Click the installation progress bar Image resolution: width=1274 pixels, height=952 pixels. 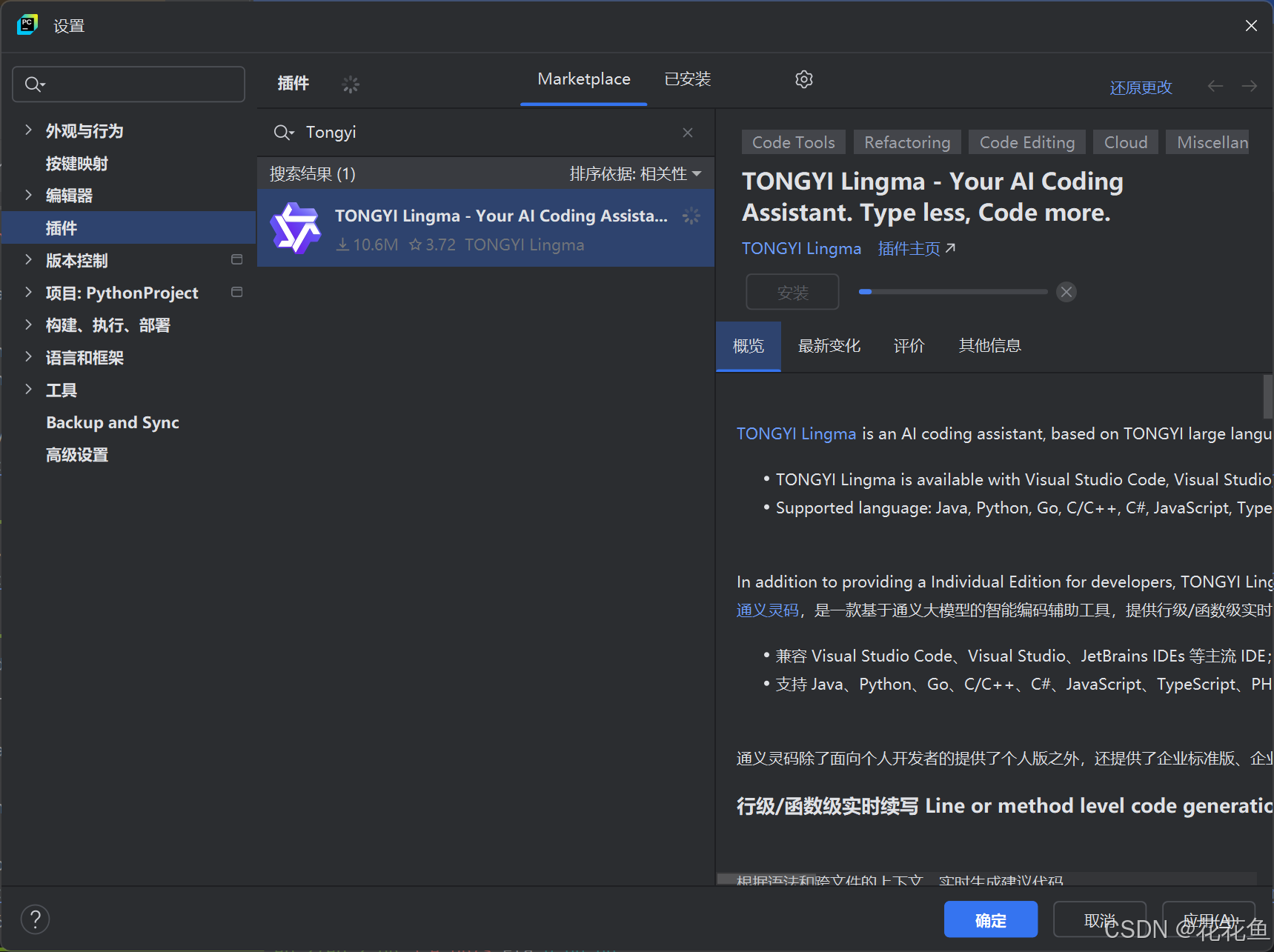pyautogui.click(x=953, y=292)
